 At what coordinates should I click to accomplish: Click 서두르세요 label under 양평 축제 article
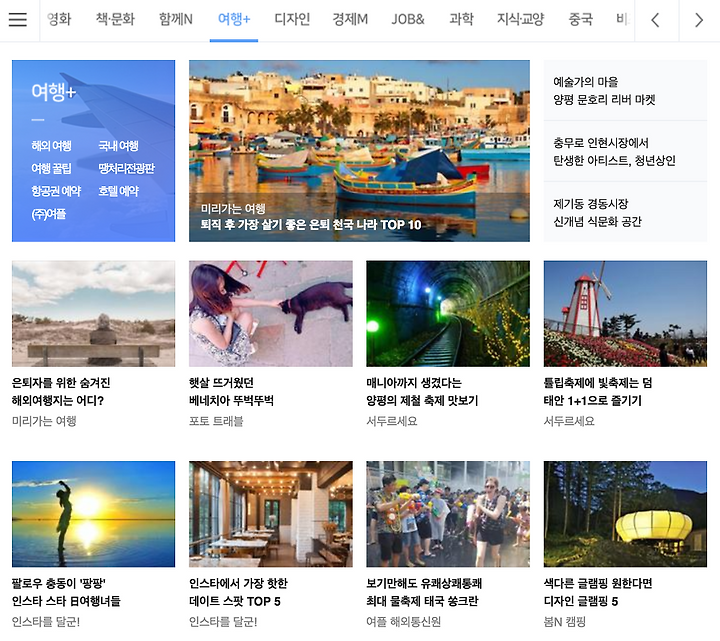392,421
